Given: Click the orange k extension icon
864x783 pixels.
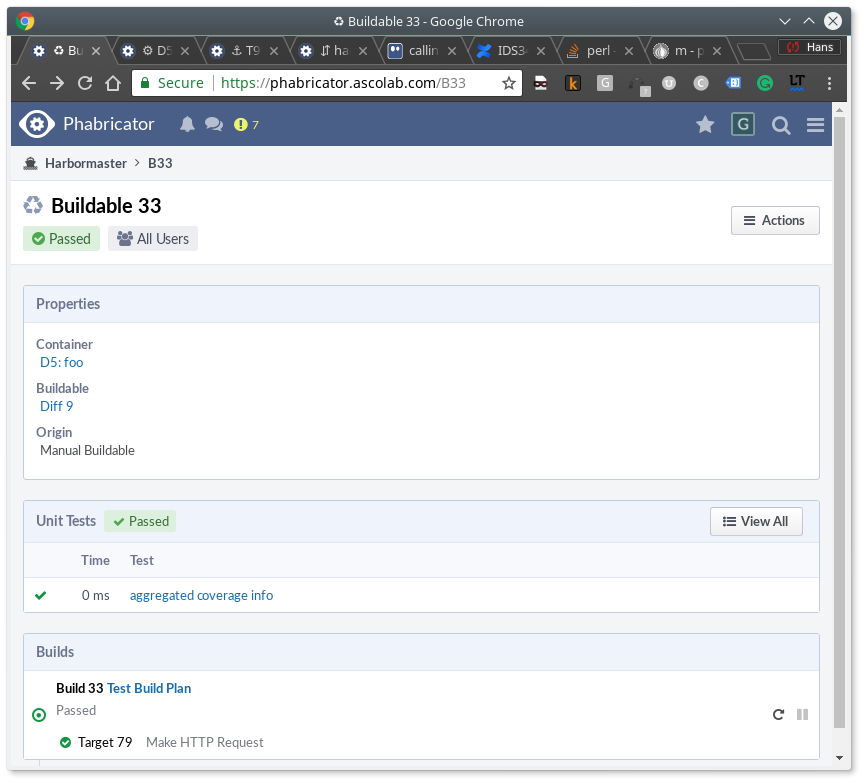Looking at the screenshot, I should click(x=573, y=83).
